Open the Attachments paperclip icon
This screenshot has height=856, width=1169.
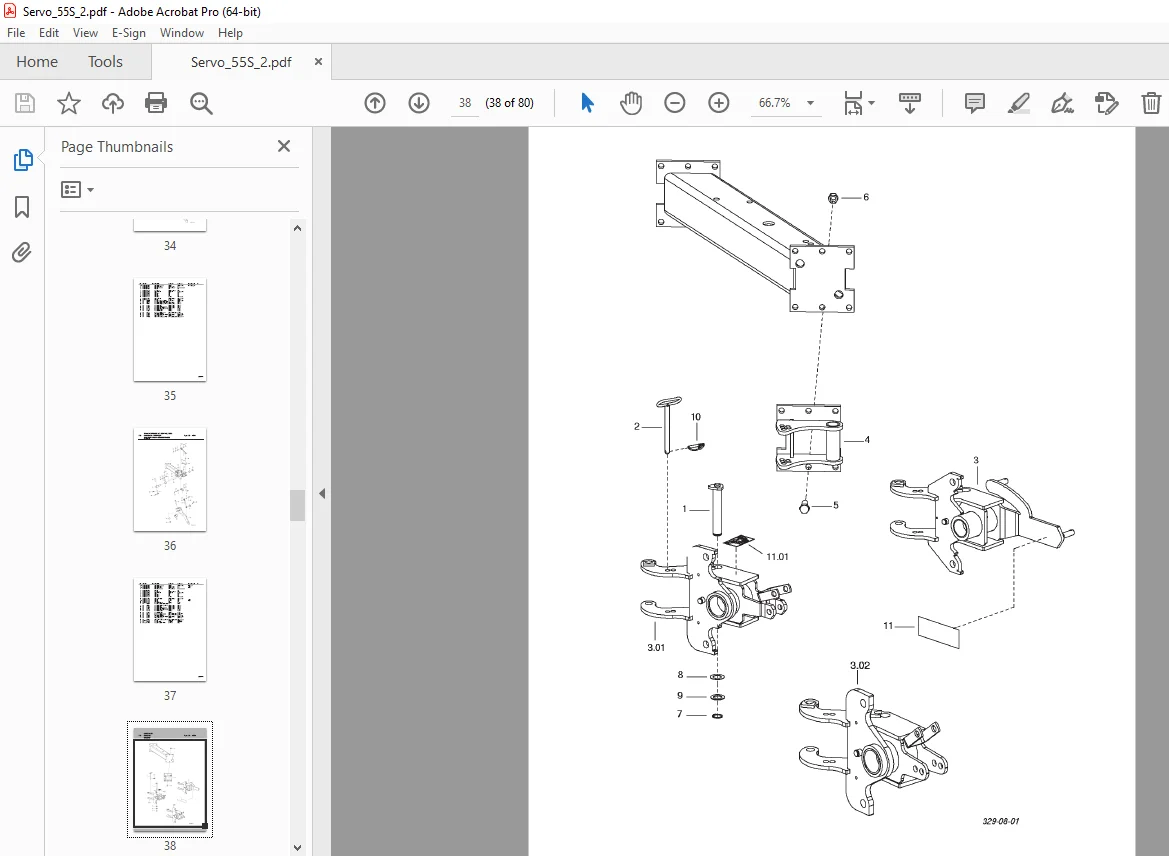click(x=22, y=253)
